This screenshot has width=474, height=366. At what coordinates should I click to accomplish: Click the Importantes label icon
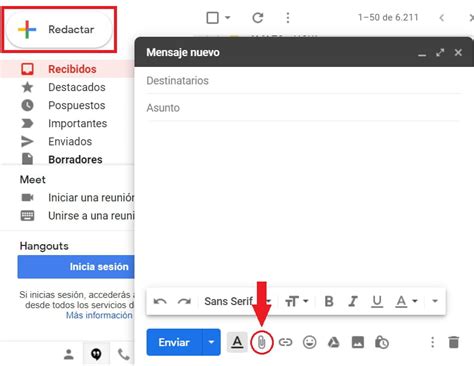[x=27, y=123]
